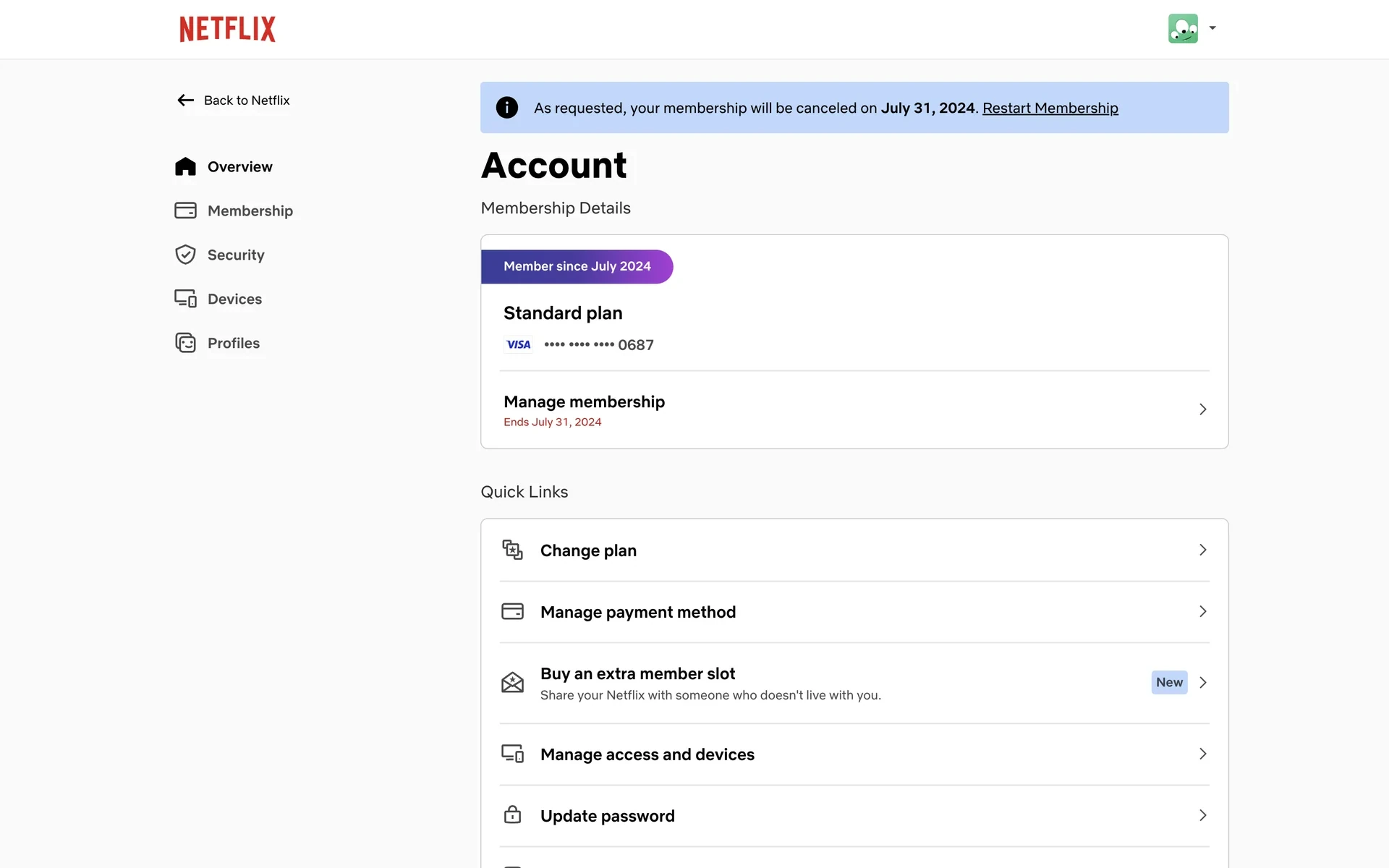Click the Visa card logo

(x=518, y=344)
